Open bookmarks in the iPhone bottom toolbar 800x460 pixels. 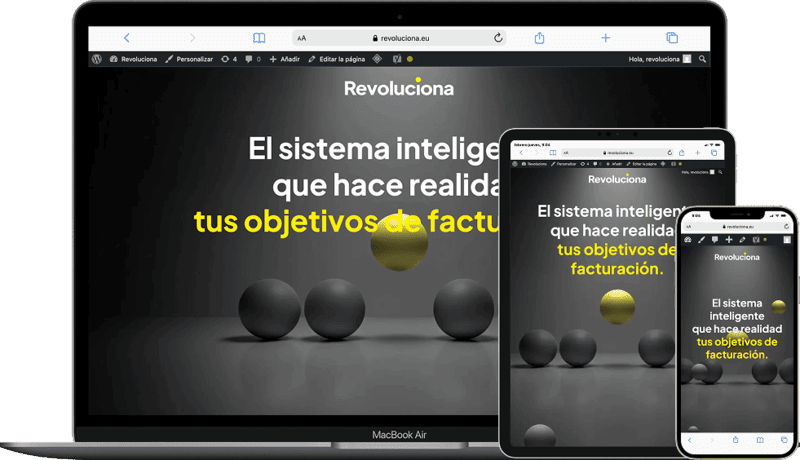760,440
